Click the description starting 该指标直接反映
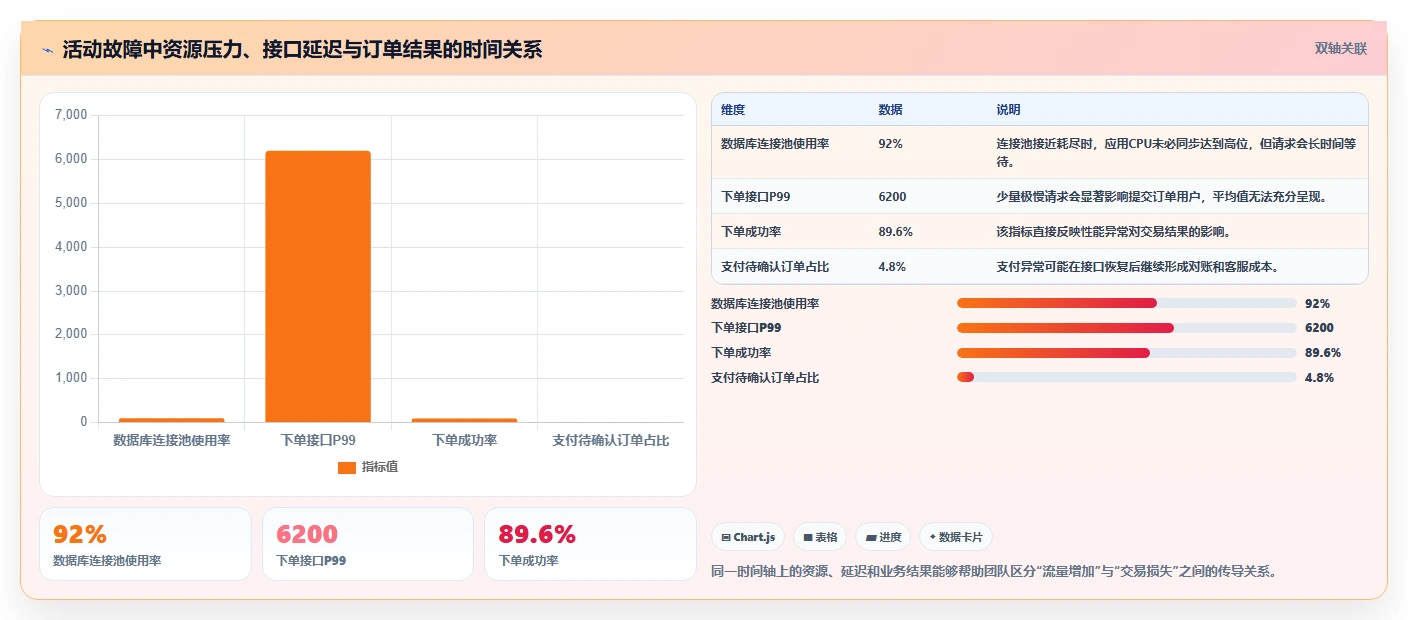 (x=1113, y=232)
